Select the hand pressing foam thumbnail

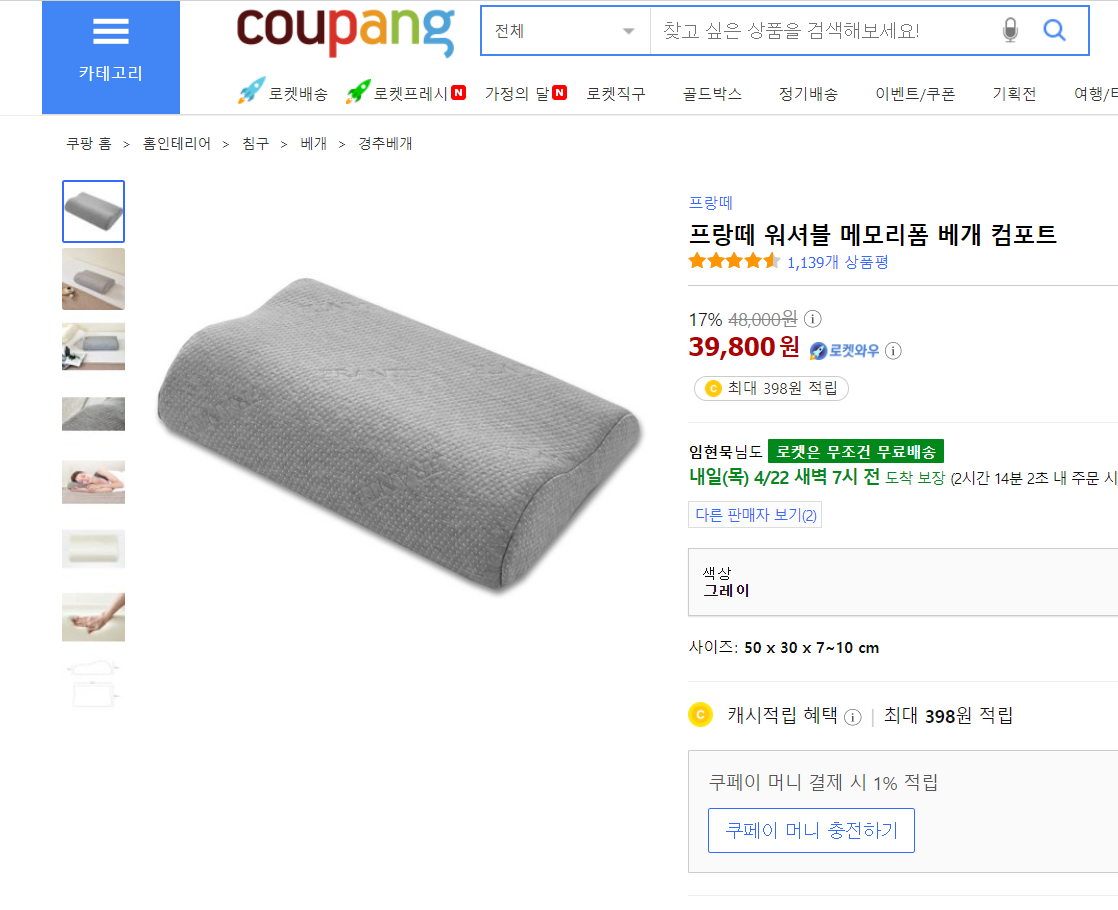(93, 617)
